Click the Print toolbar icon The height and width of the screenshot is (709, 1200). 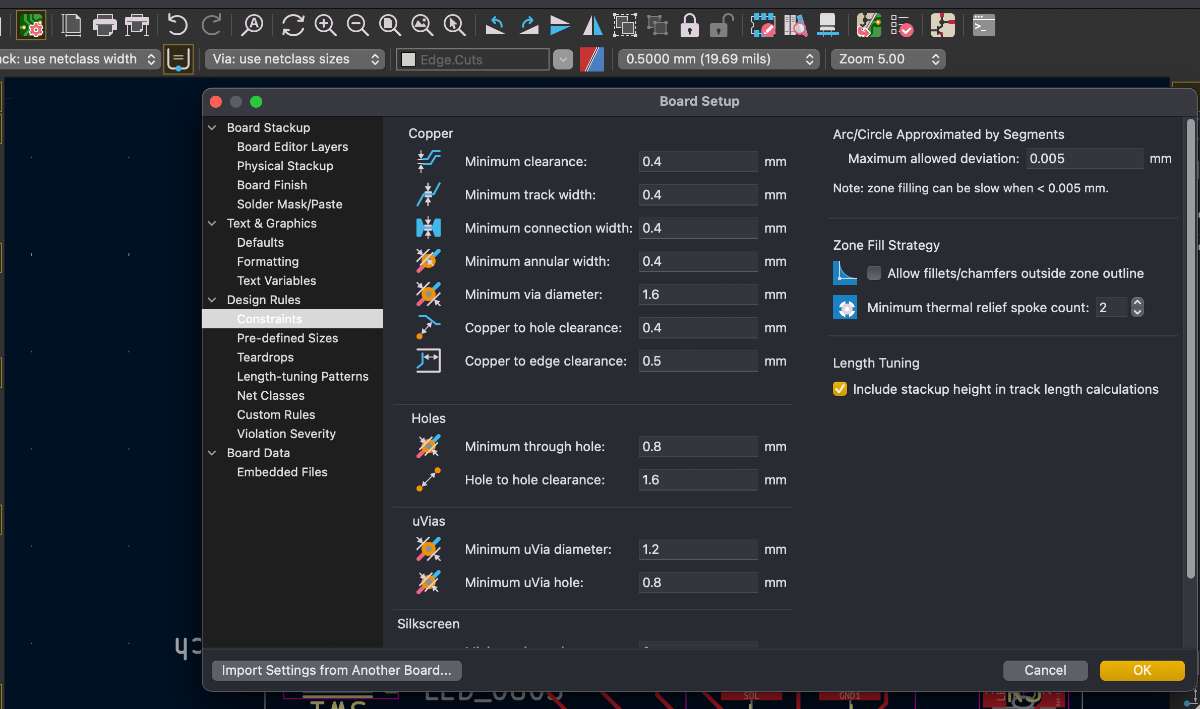click(x=104, y=24)
